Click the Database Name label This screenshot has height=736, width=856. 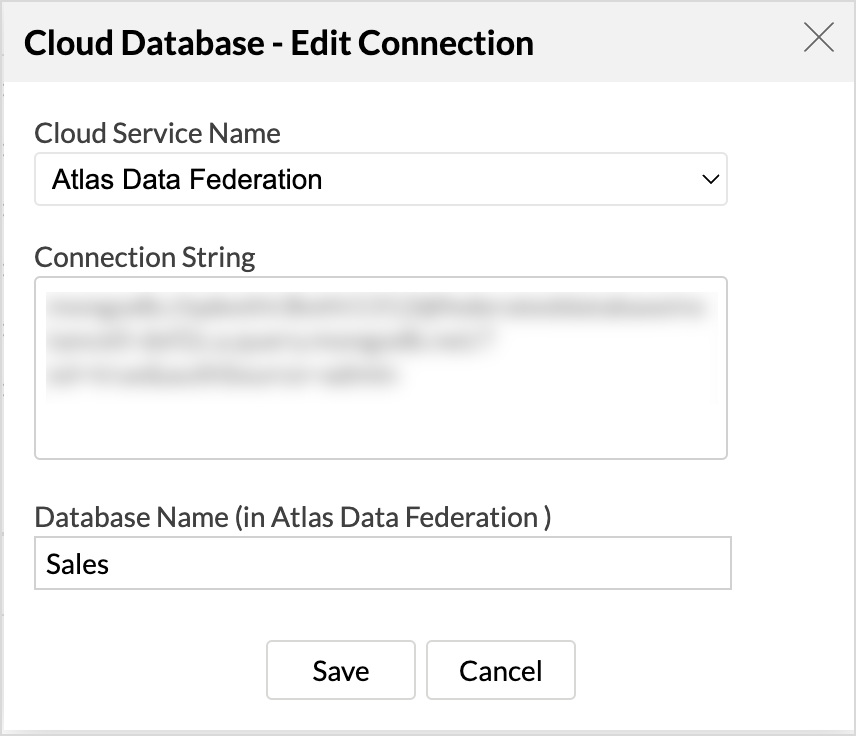click(292, 517)
